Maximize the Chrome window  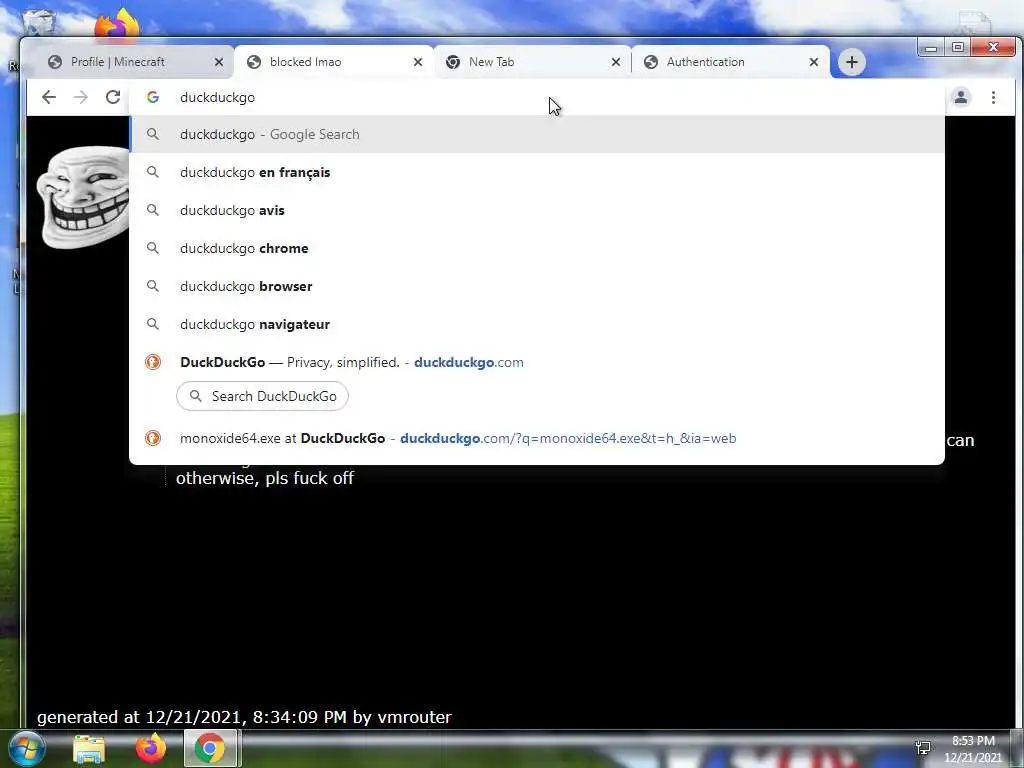(957, 47)
